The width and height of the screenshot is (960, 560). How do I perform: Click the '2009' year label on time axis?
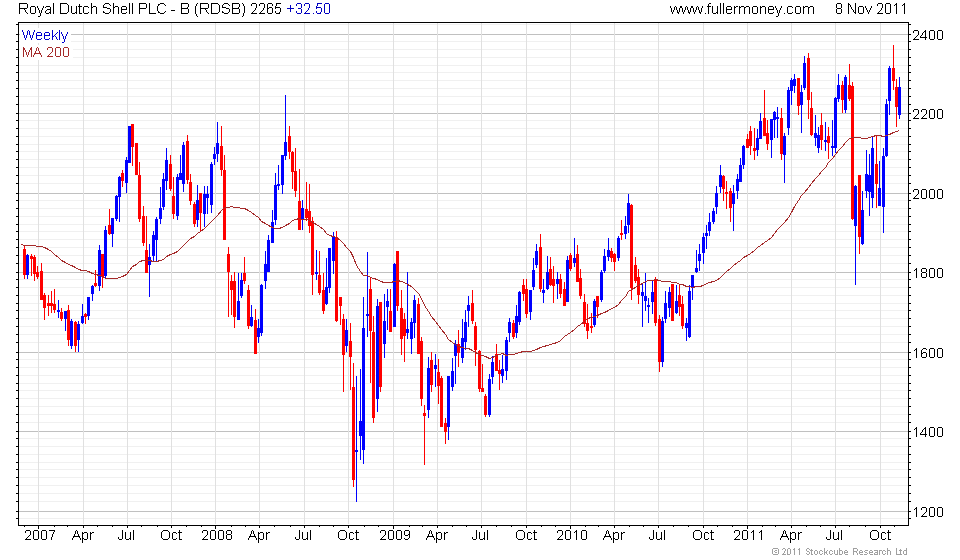[394, 535]
